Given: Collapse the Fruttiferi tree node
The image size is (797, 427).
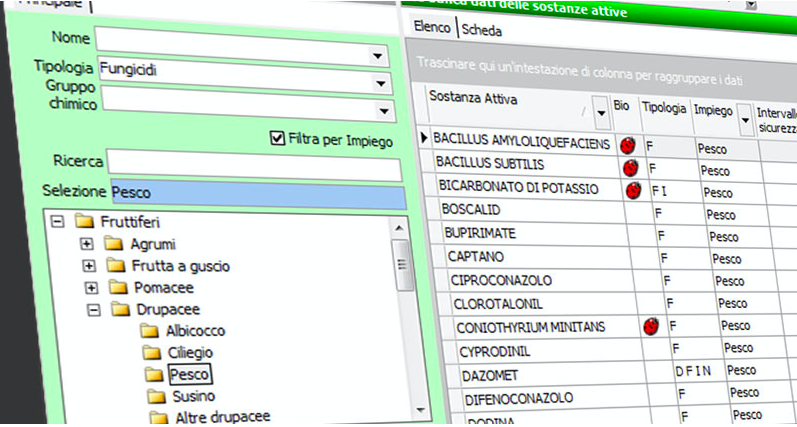Looking at the screenshot, I should click(56, 222).
